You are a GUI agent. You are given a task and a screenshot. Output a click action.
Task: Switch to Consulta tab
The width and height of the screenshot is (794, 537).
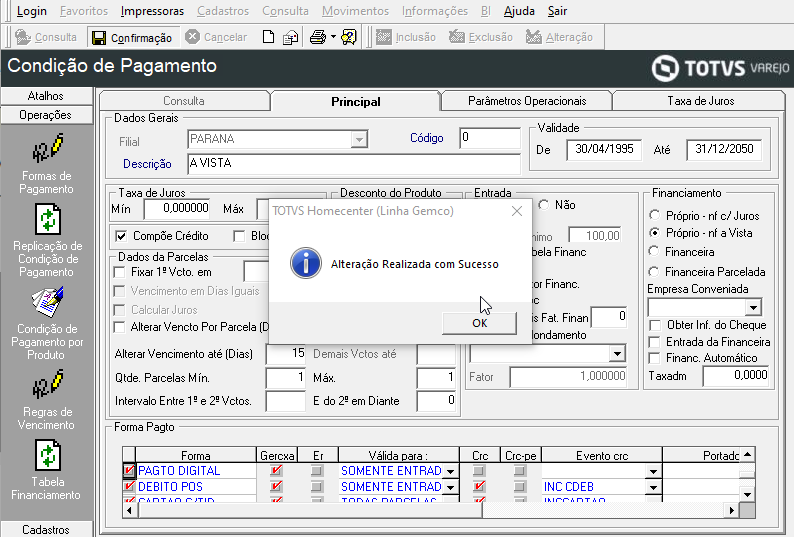184,101
